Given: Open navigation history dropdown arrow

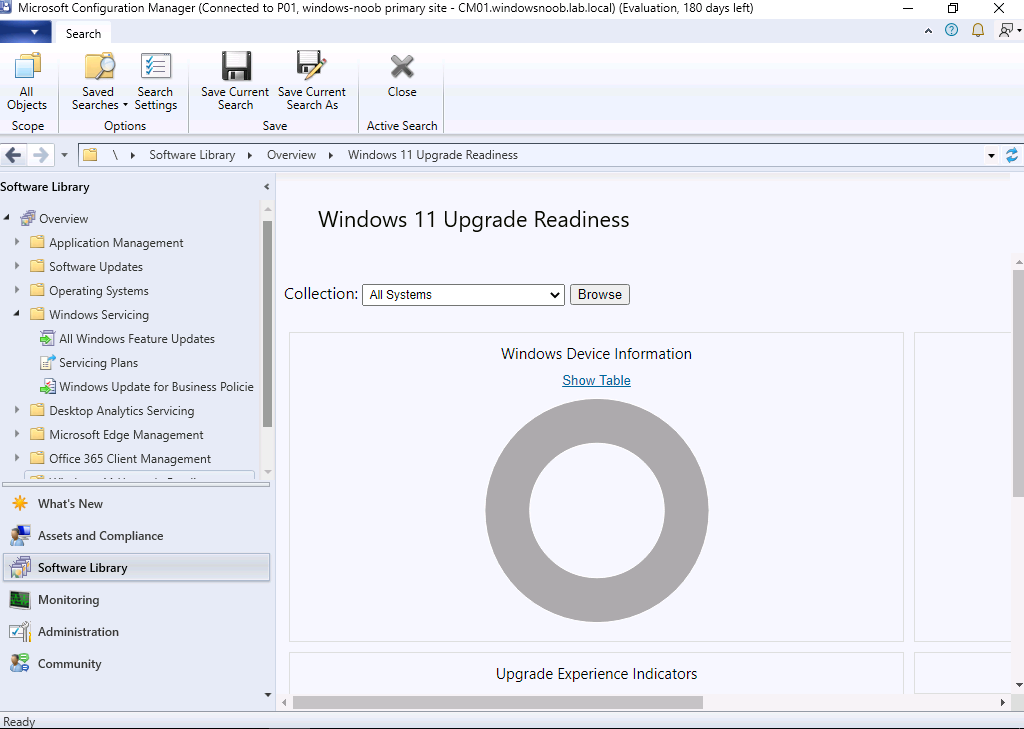Looking at the screenshot, I should (x=64, y=155).
